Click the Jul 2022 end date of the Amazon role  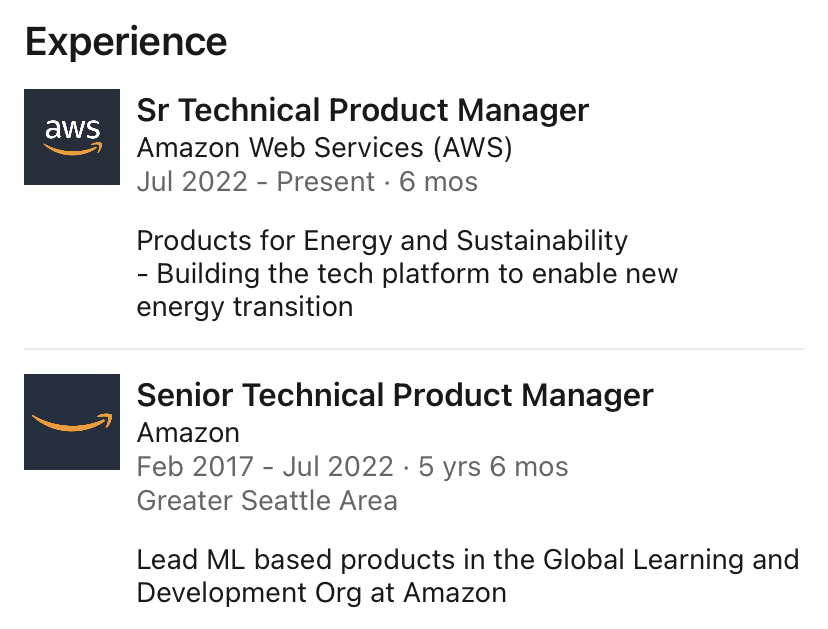click(338, 466)
